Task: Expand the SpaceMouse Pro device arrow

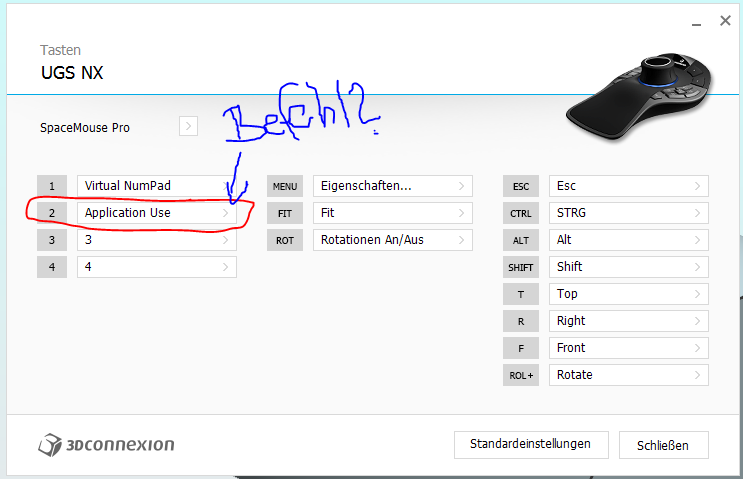Action: pyautogui.click(x=188, y=127)
